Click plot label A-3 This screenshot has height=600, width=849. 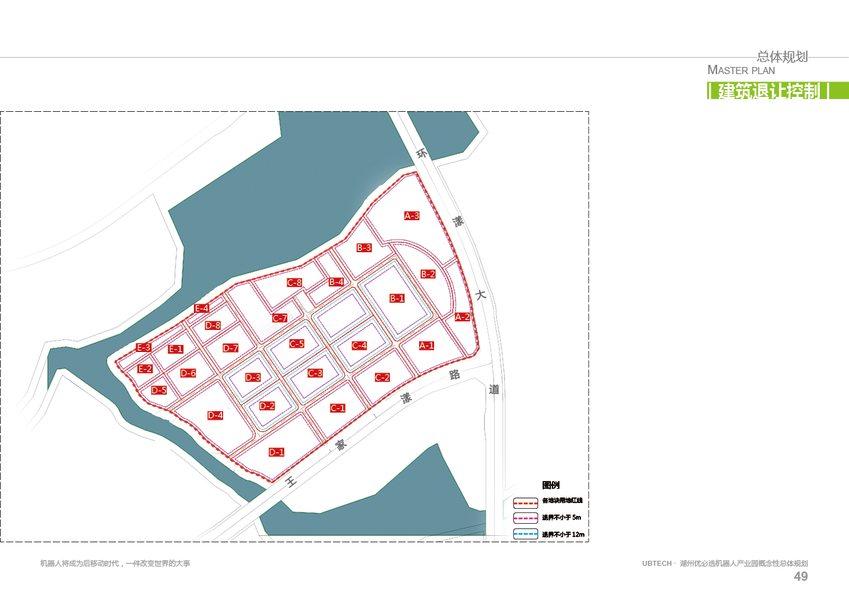(412, 216)
